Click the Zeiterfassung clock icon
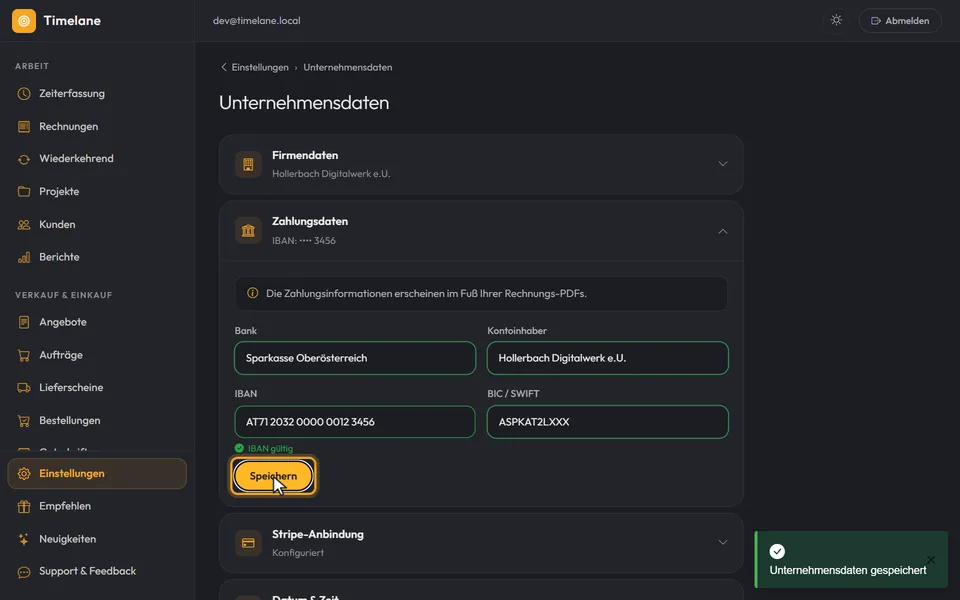Image resolution: width=960 pixels, height=600 pixels. (x=24, y=94)
